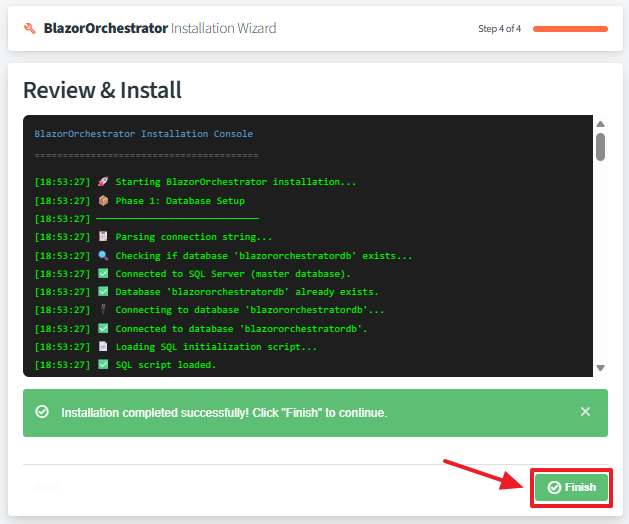Click green checkmark beside Connected to SQL Server
Image resolution: width=629 pixels, height=524 pixels.
pos(102,274)
